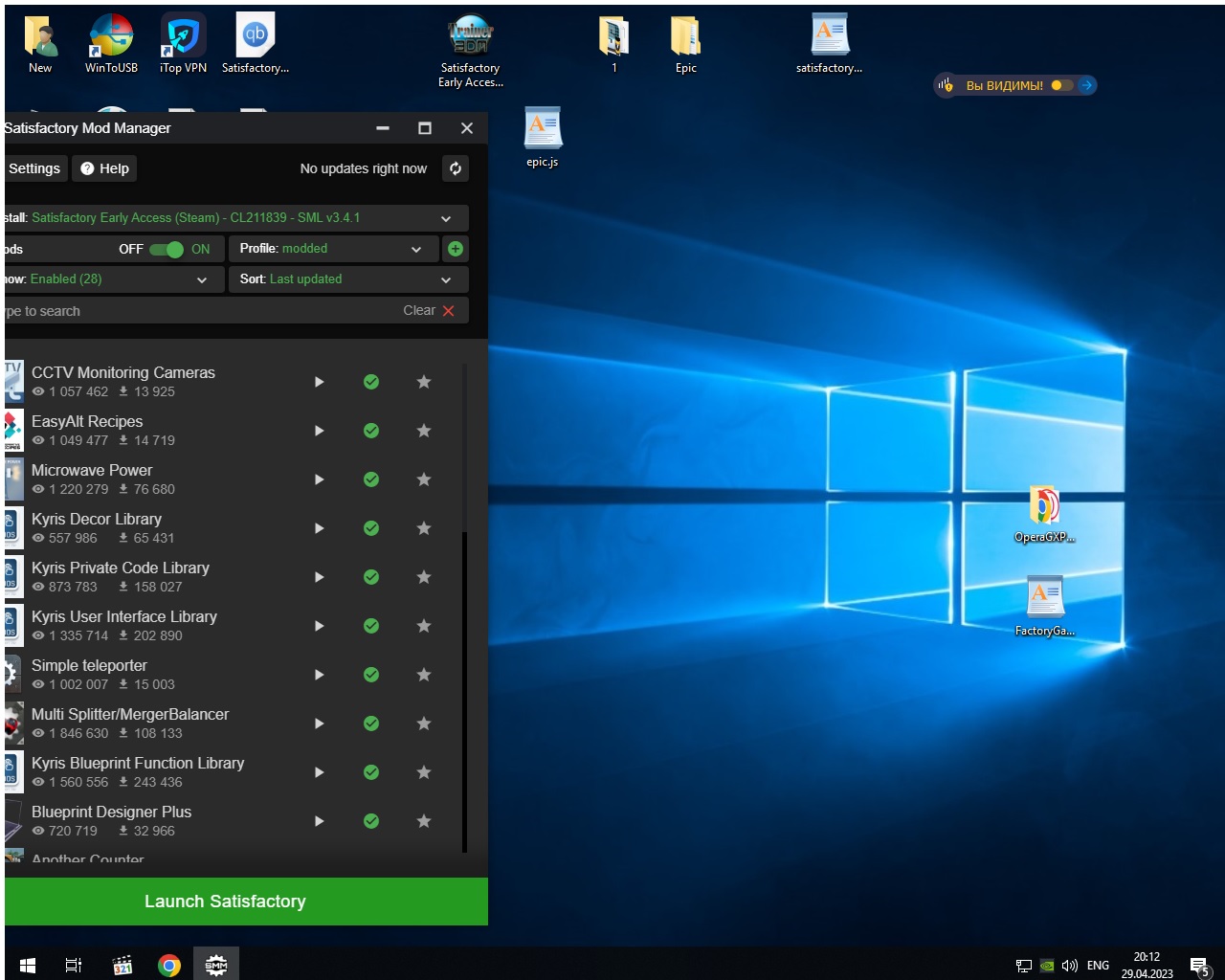
Task: Click volume icon in system tray
Action: point(1070,966)
